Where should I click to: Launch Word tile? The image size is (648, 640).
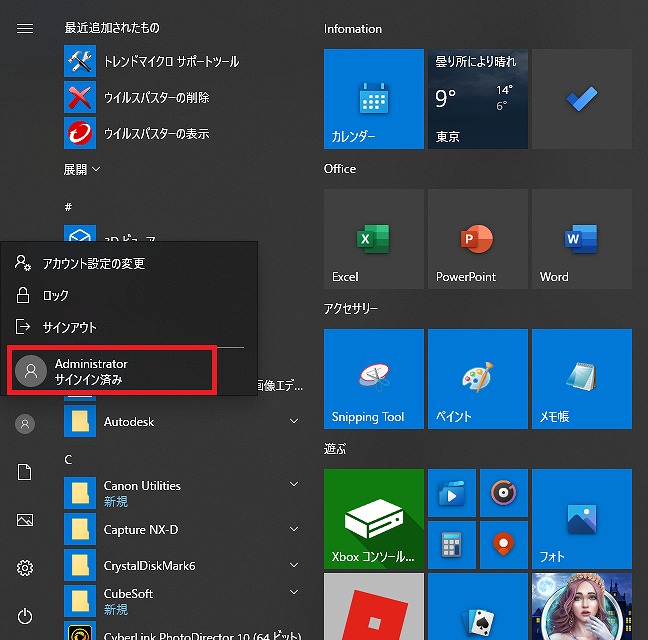(x=582, y=239)
